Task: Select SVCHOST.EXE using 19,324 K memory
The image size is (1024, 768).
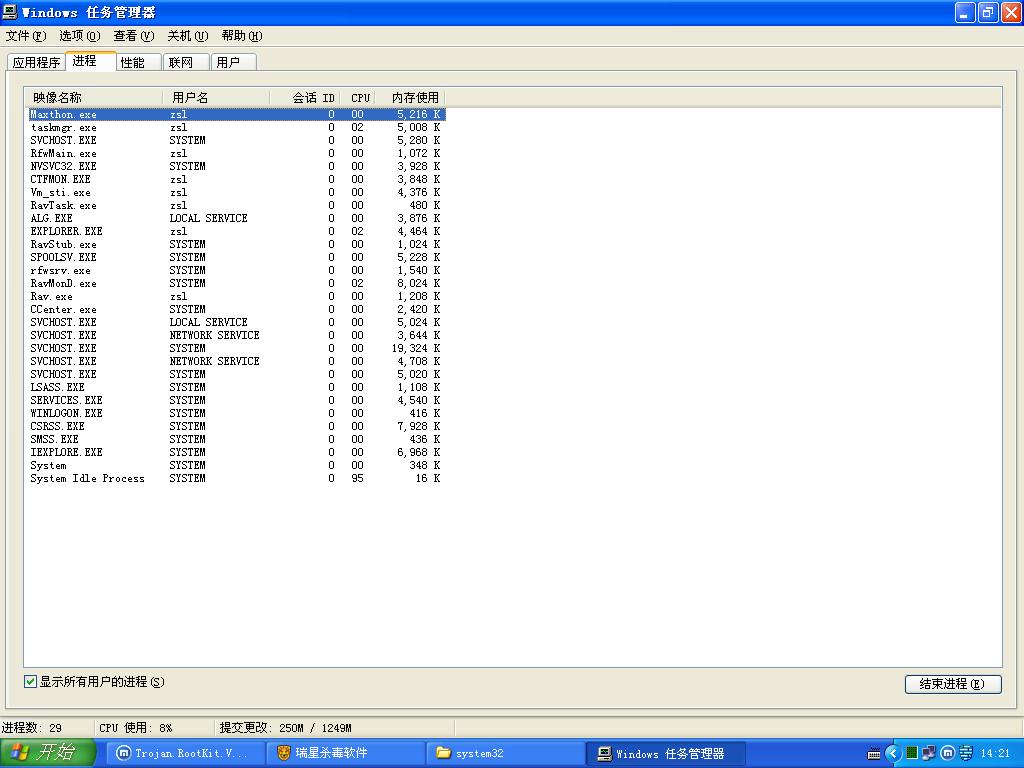Action: click(x=236, y=348)
